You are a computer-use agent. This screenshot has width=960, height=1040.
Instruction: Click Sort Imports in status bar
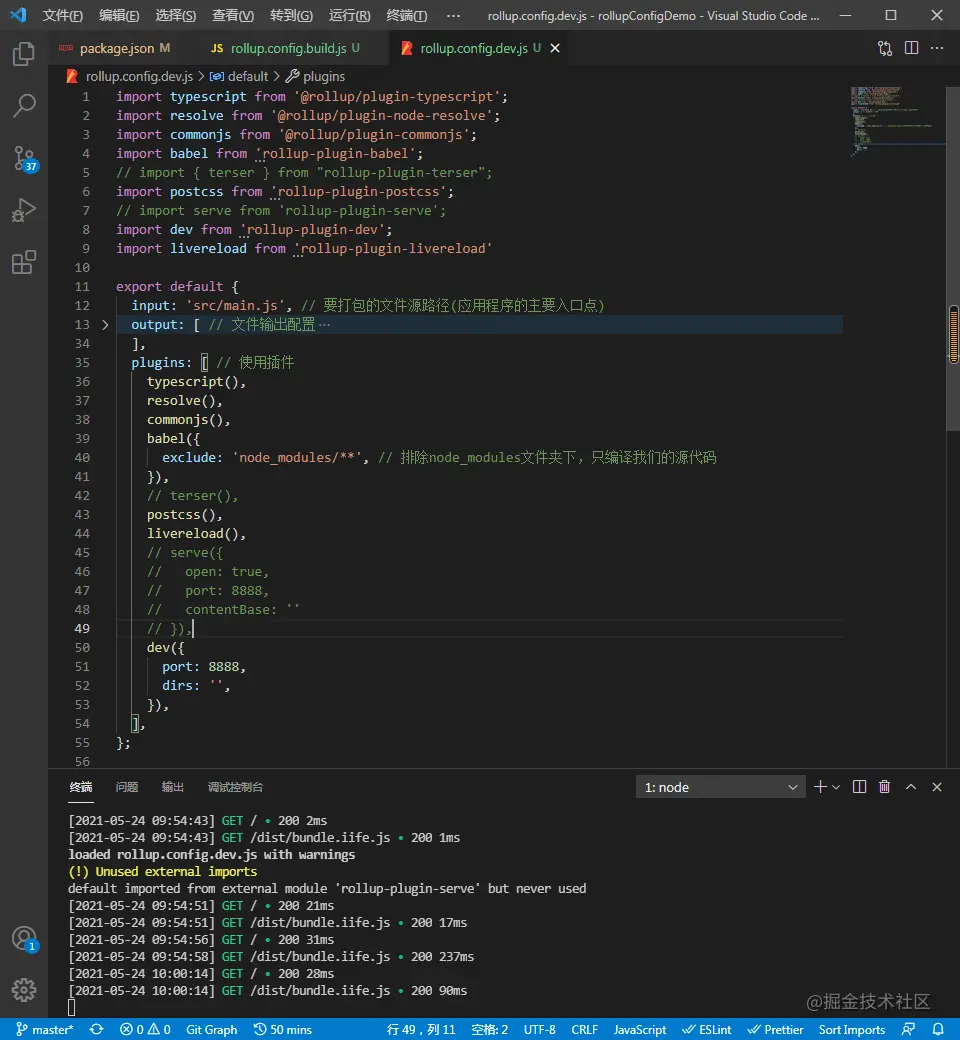(x=851, y=1029)
